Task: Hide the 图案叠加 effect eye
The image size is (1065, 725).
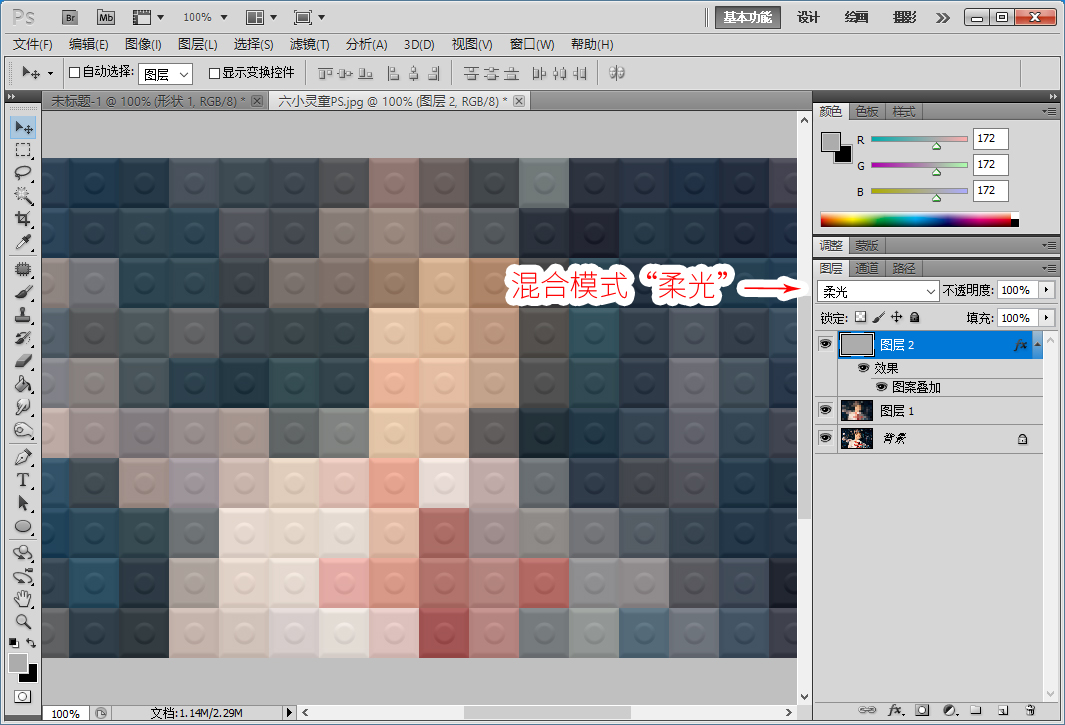Action: click(881, 387)
